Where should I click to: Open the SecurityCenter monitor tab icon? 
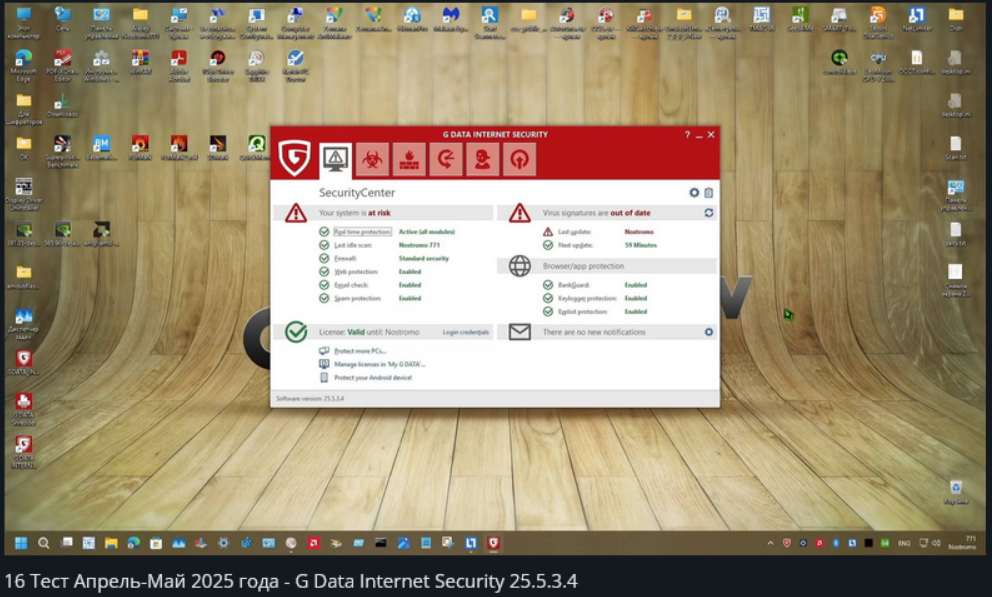tap(335, 159)
